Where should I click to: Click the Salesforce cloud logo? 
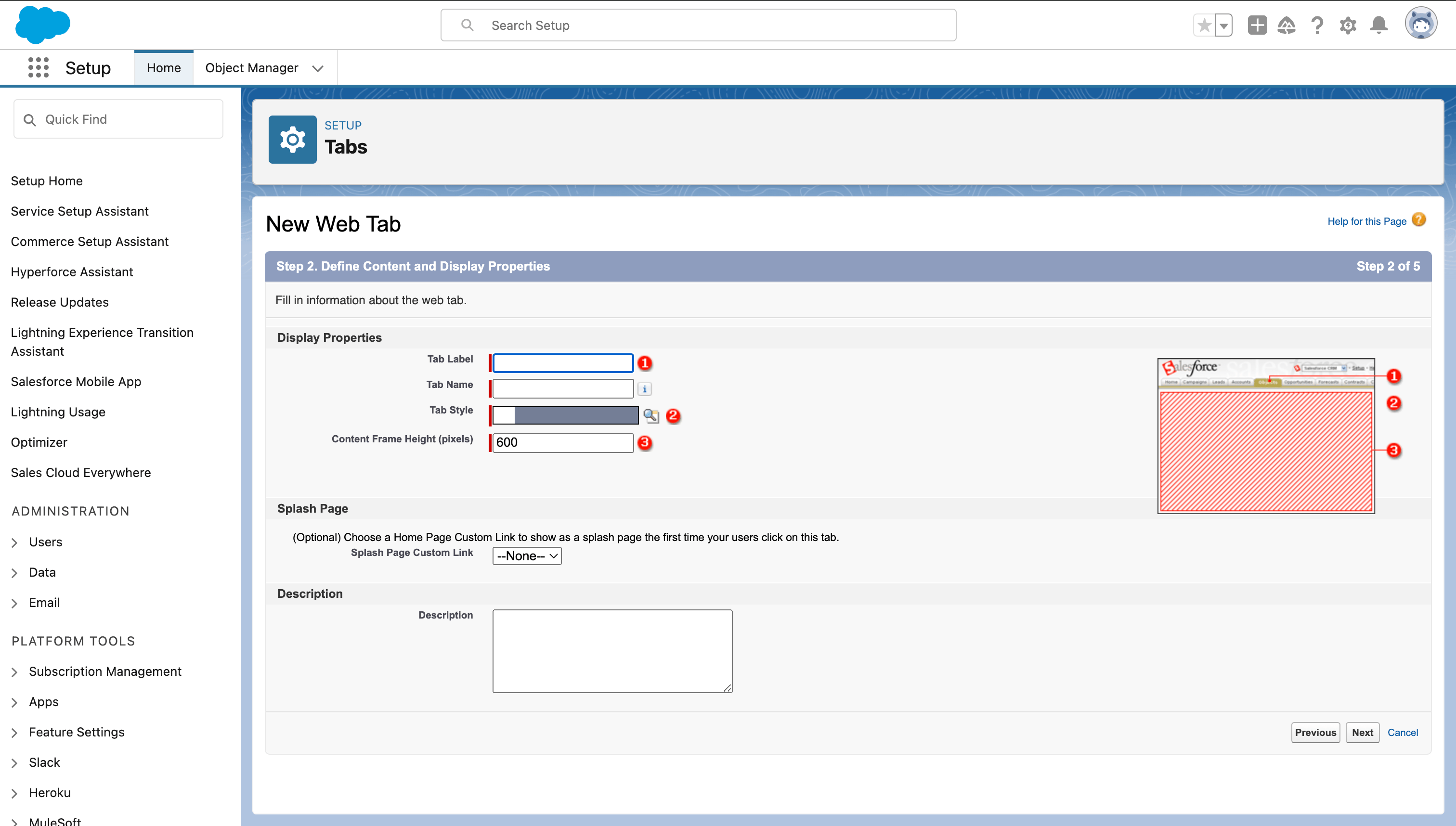(x=42, y=25)
